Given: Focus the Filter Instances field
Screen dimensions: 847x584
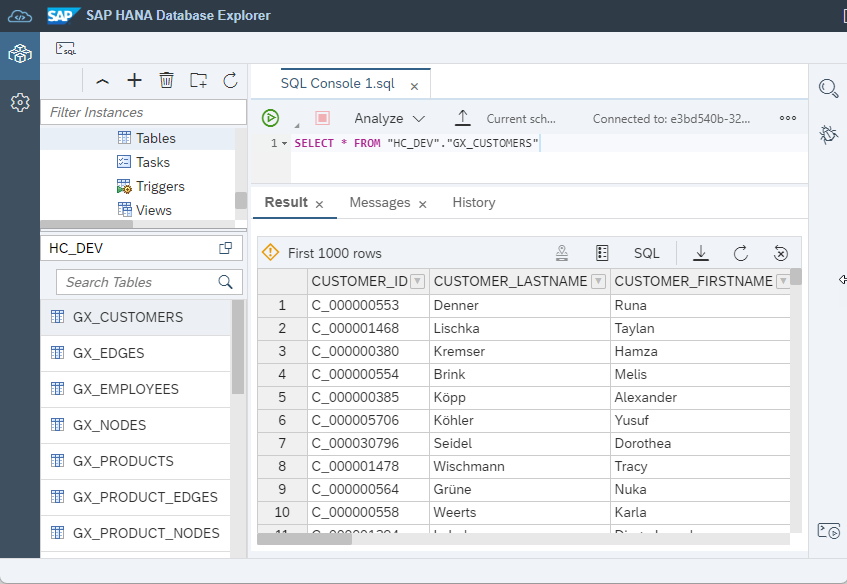Looking at the screenshot, I should pyautogui.click(x=143, y=112).
